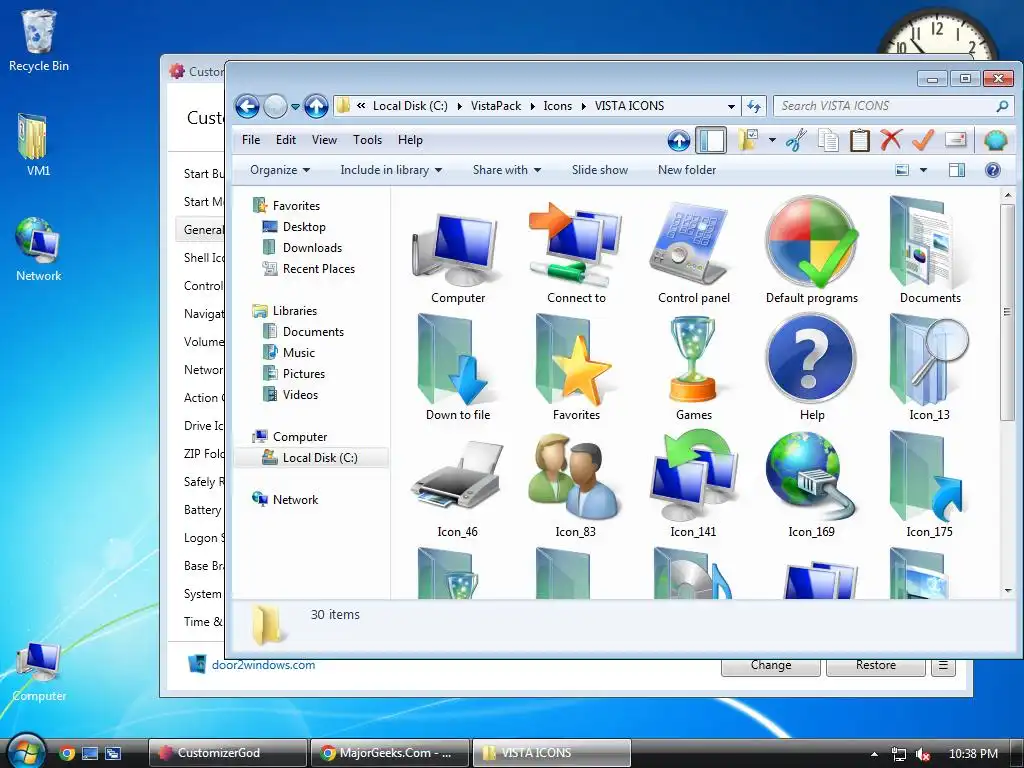Toggle the navigation pane toolbar button

click(x=711, y=140)
